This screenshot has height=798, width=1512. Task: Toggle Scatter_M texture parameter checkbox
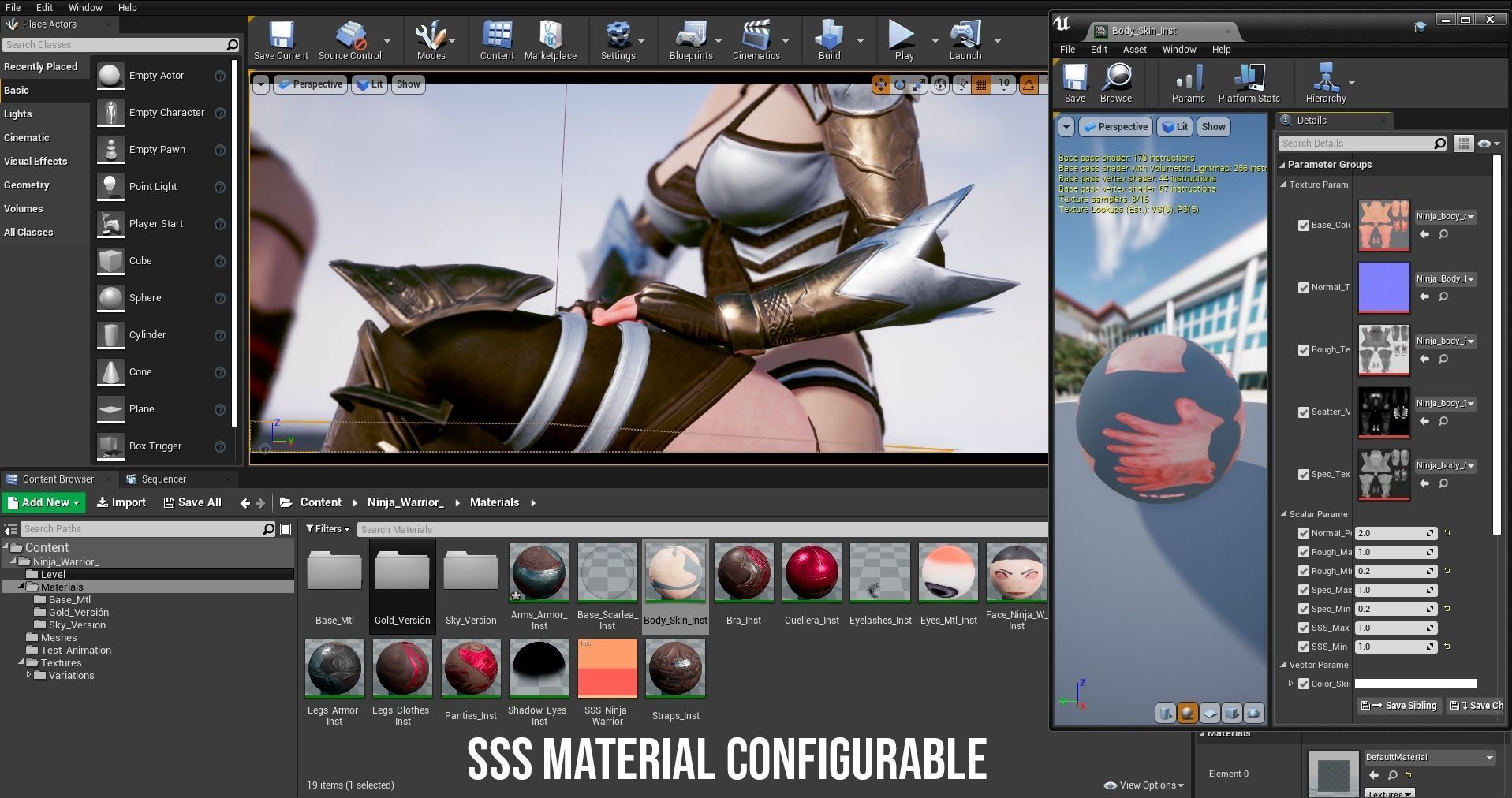click(x=1304, y=412)
